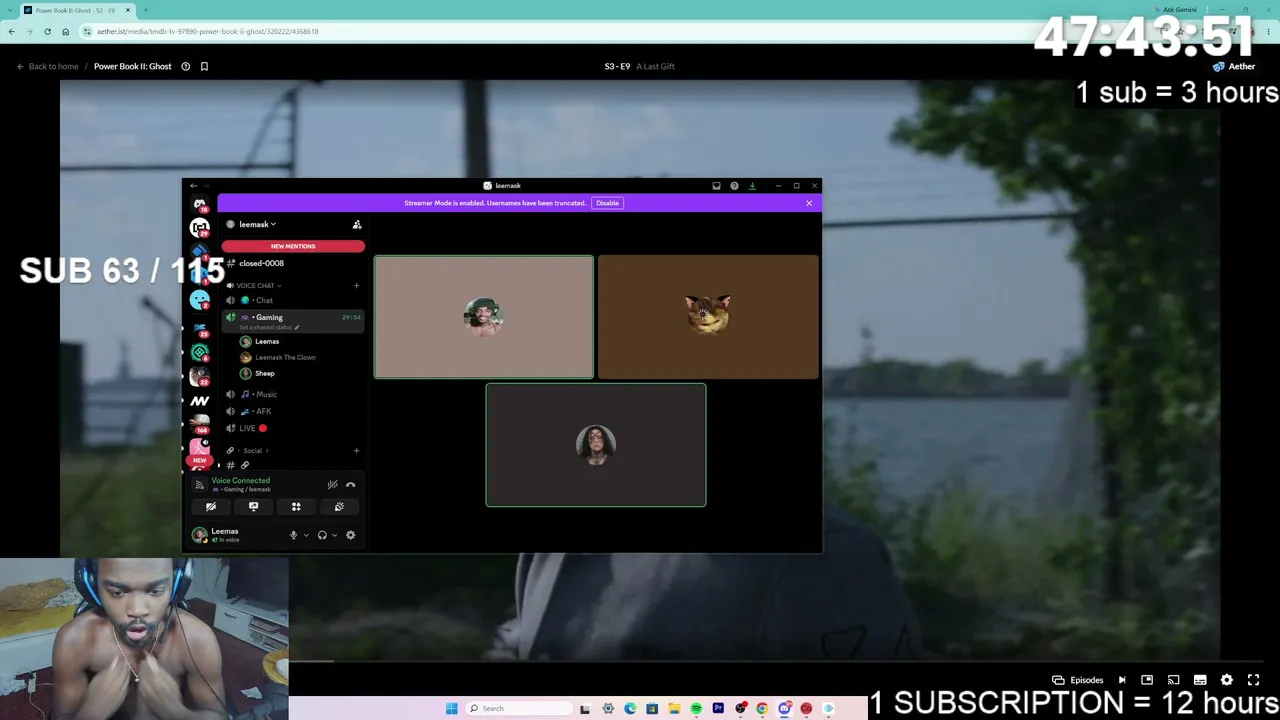Image resolution: width=1280 pixels, height=720 pixels.
Task: Enter fullscreen in video player
Action: pos(1253,680)
